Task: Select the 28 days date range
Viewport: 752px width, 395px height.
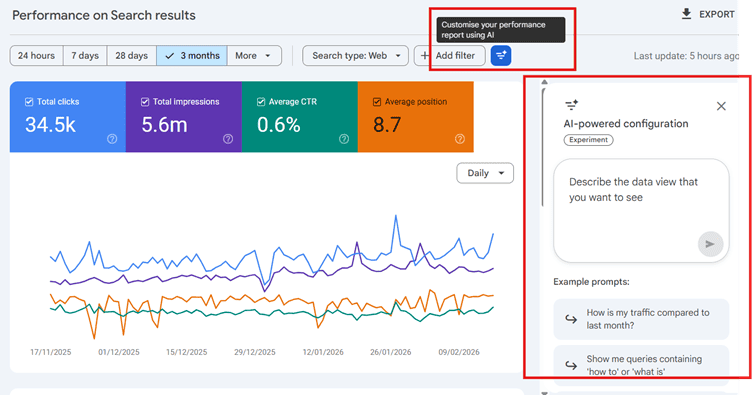Action: (x=131, y=56)
